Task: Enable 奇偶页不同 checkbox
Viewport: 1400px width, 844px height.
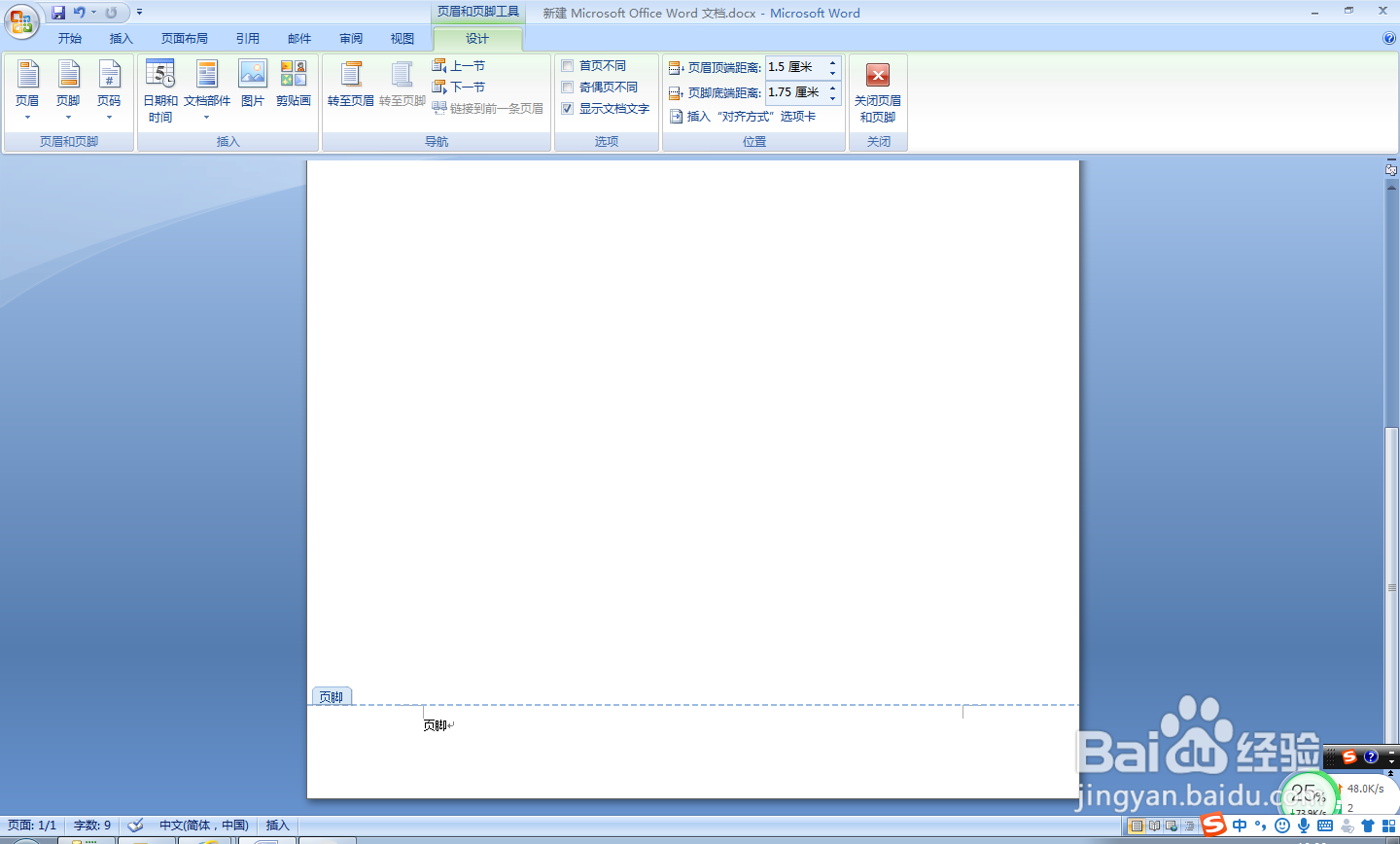Action: [x=568, y=88]
